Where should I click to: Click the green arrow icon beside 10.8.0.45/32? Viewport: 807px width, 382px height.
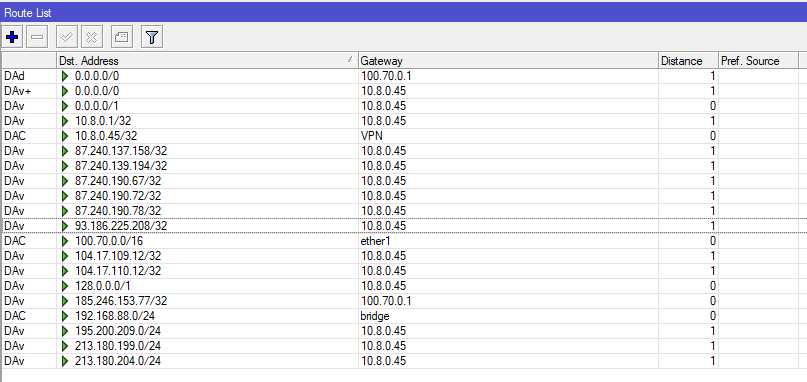click(x=65, y=136)
